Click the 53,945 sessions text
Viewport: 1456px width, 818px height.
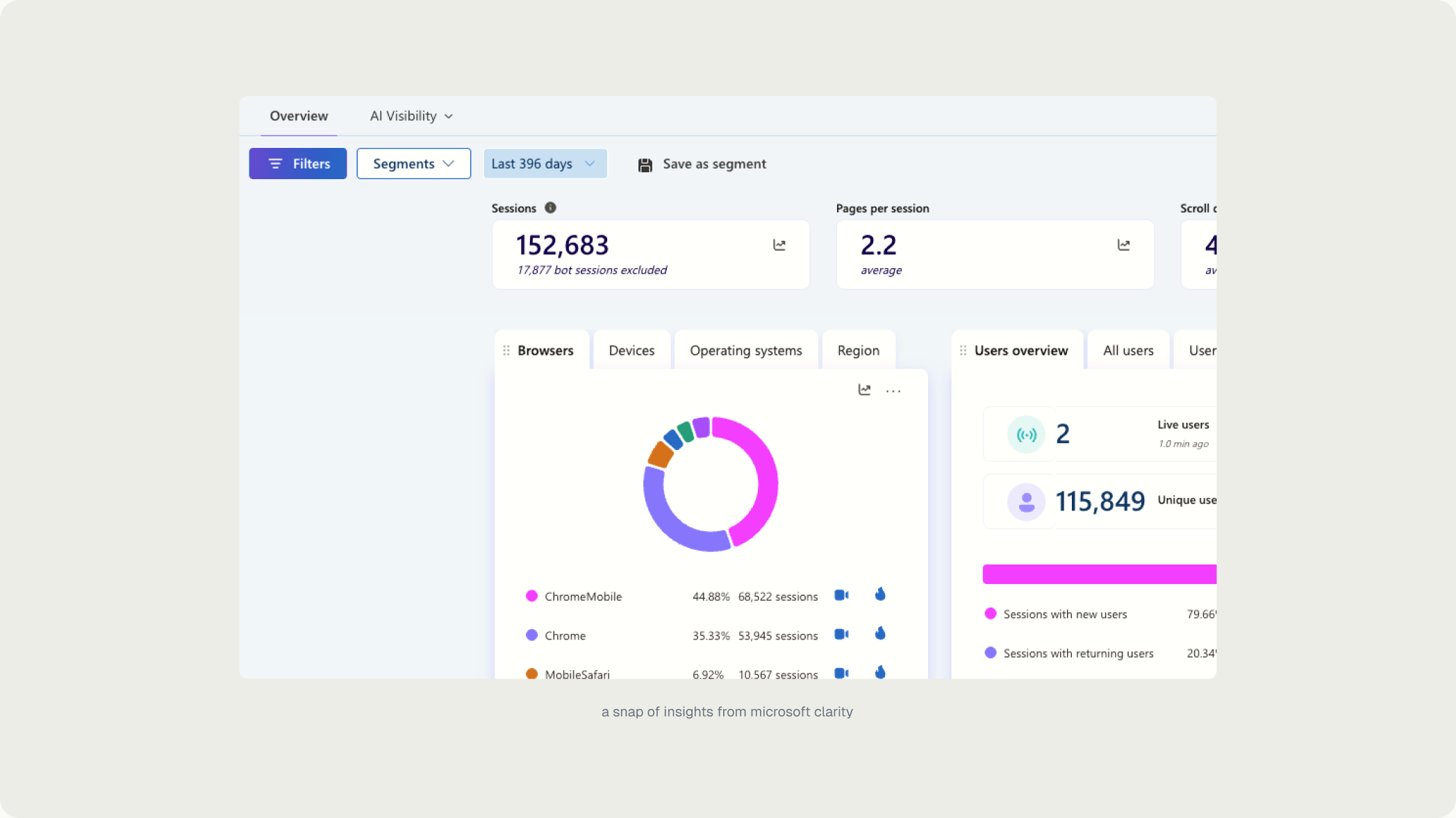pyautogui.click(x=778, y=635)
